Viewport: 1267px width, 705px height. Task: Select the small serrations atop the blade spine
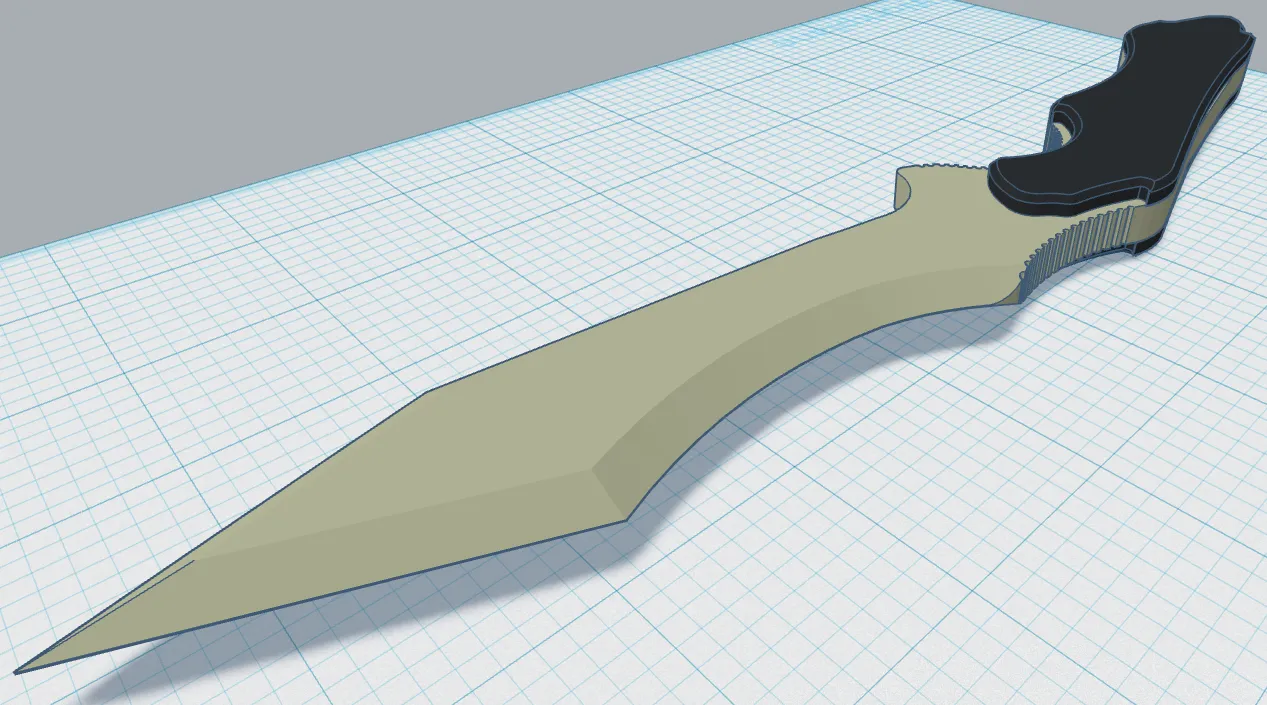[x=947, y=168]
